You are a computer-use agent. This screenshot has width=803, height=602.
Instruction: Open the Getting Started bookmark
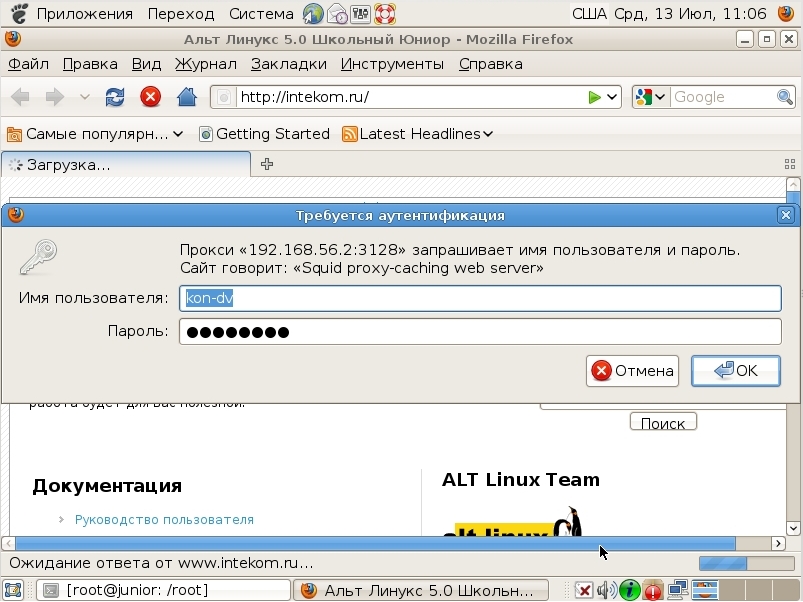pos(264,134)
